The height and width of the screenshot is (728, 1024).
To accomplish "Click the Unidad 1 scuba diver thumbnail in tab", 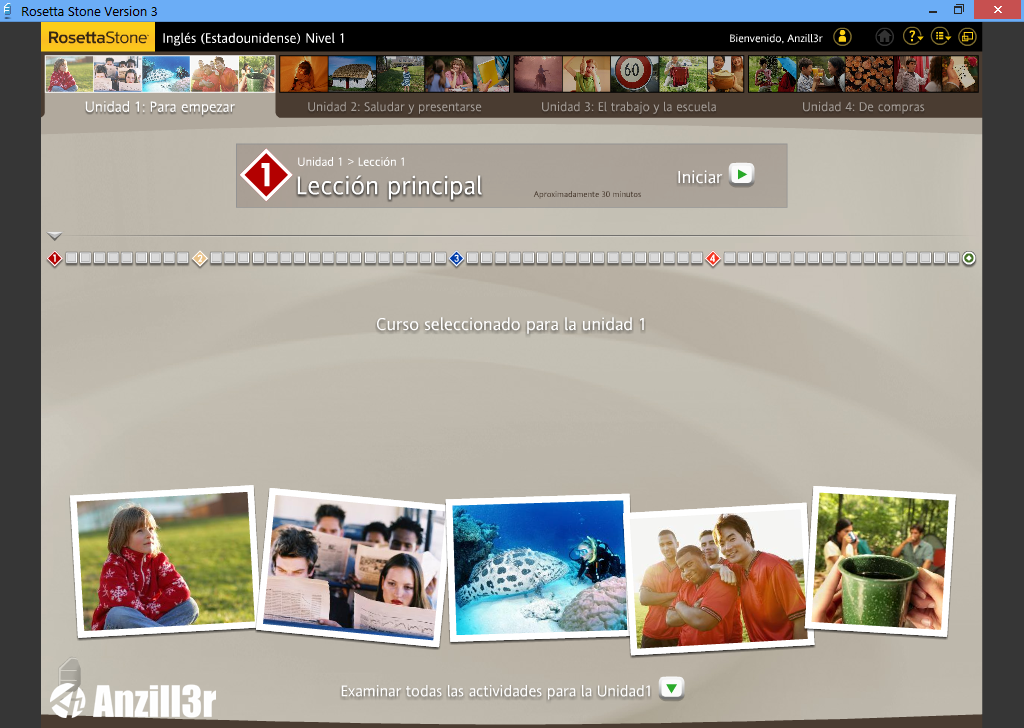I will (x=166, y=74).
